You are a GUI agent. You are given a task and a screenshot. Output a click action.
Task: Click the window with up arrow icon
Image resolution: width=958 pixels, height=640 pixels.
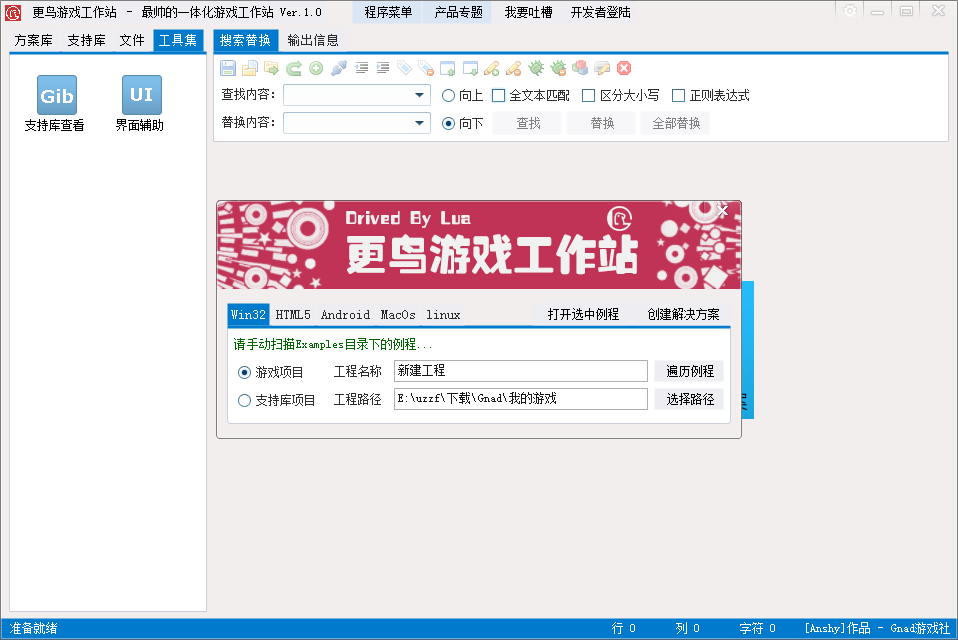click(448, 68)
